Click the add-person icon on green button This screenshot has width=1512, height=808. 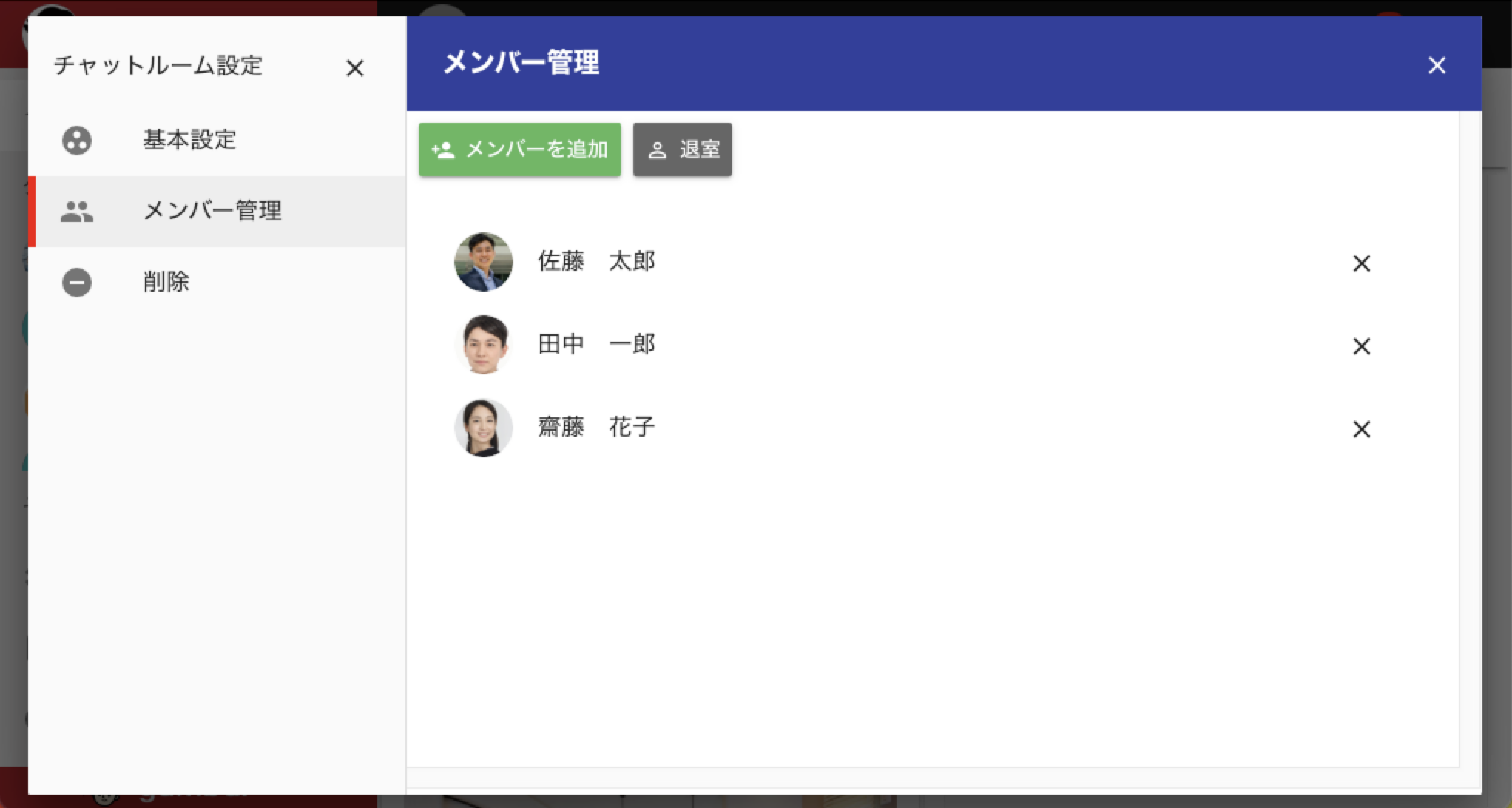pos(442,150)
